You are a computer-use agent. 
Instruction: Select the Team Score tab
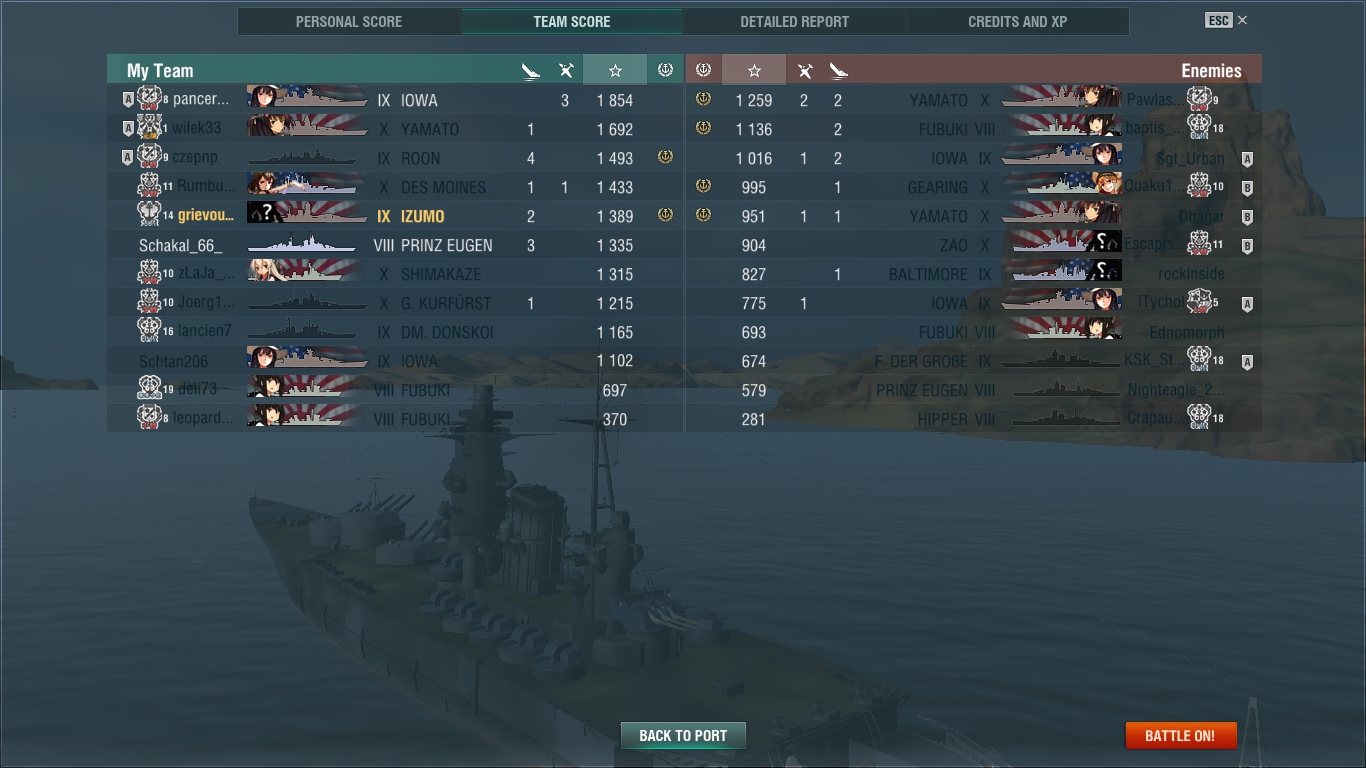pyautogui.click(x=571, y=21)
